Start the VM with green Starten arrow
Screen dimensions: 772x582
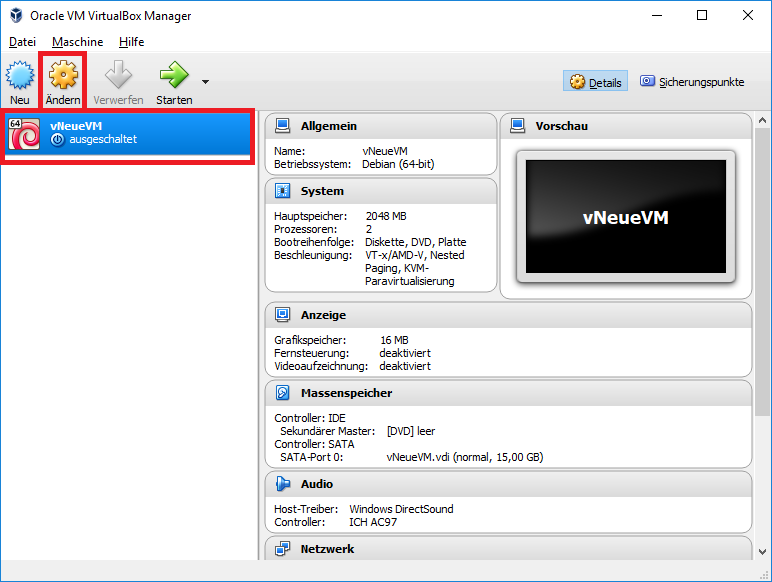pyautogui.click(x=174, y=76)
